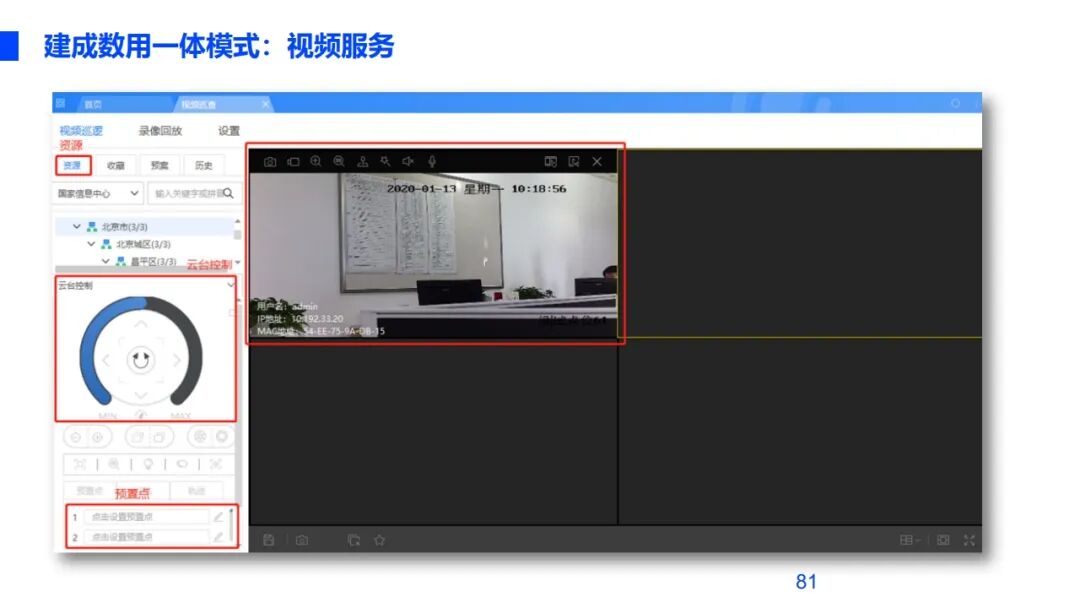Click the preset 2 name field
Viewport: 1080px width, 608px height.
pos(146,536)
